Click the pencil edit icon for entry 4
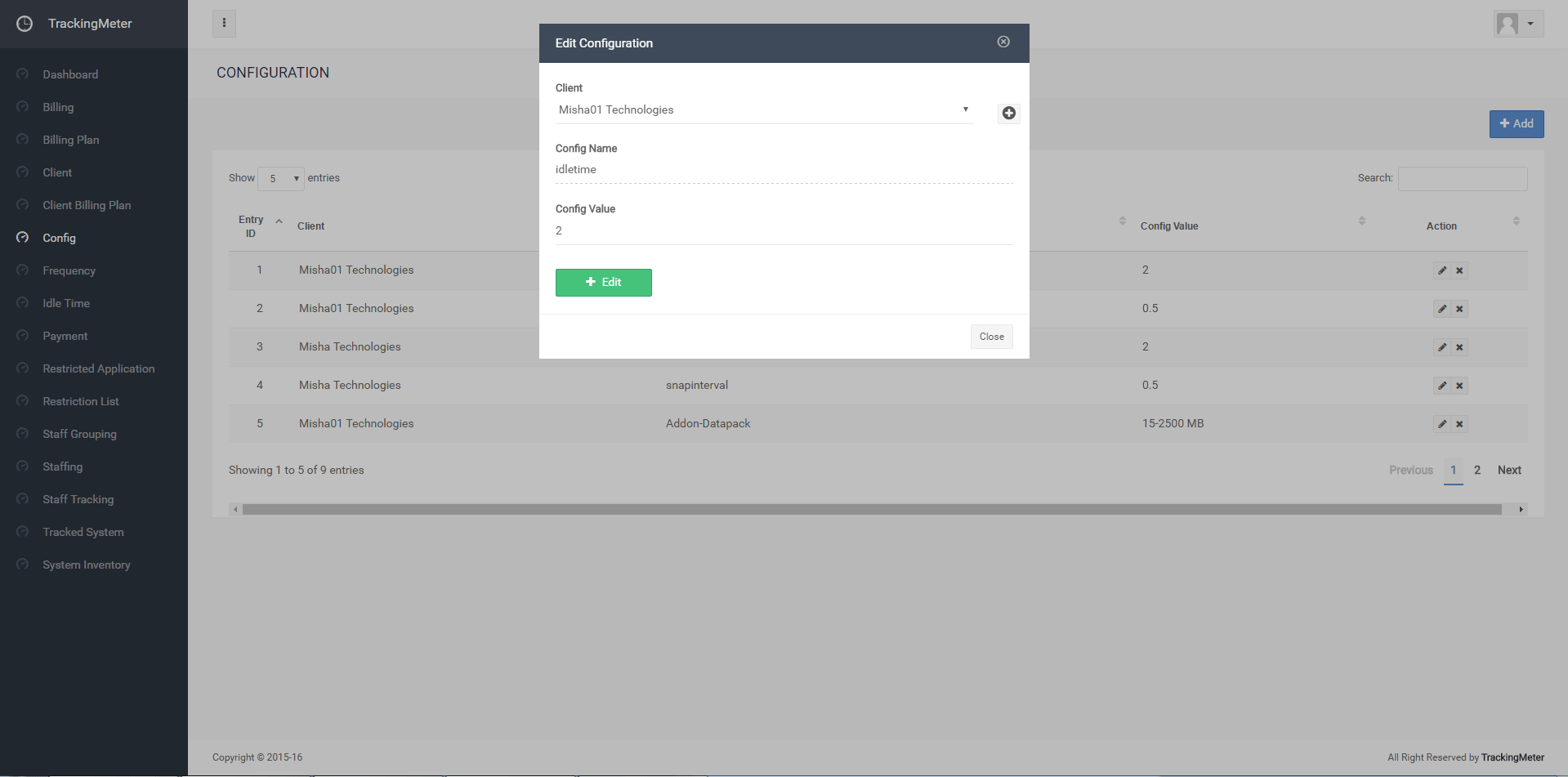The width and height of the screenshot is (1568, 777). point(1442,386)
